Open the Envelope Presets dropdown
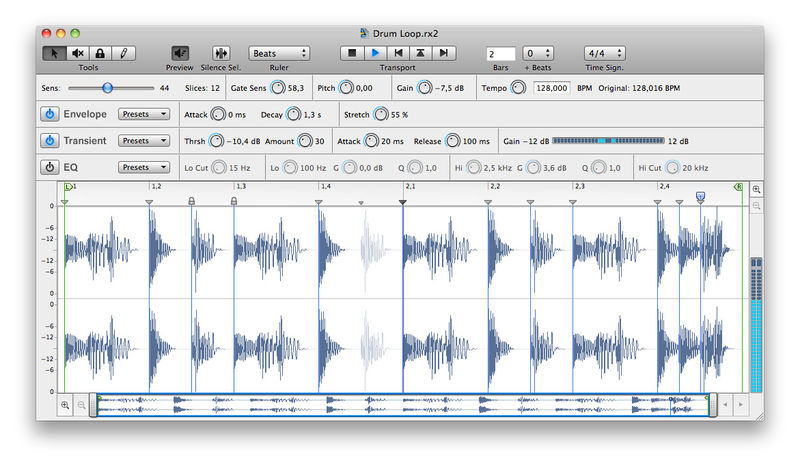 [144, 114]
